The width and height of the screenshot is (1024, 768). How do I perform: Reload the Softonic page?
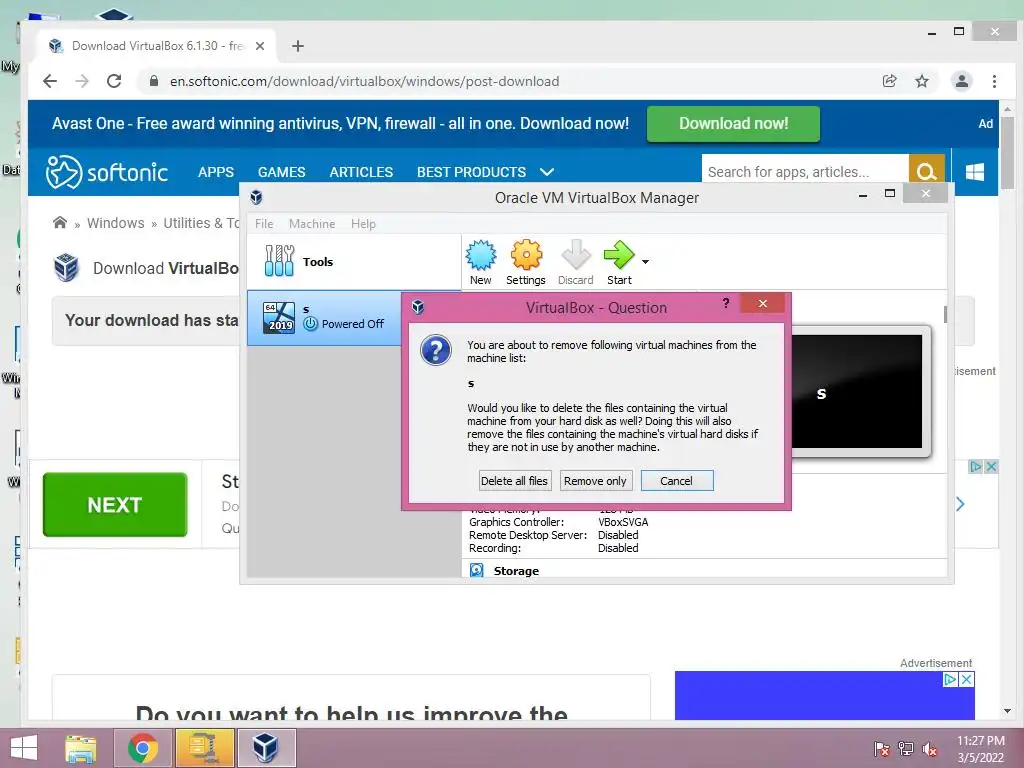[114, 81]
